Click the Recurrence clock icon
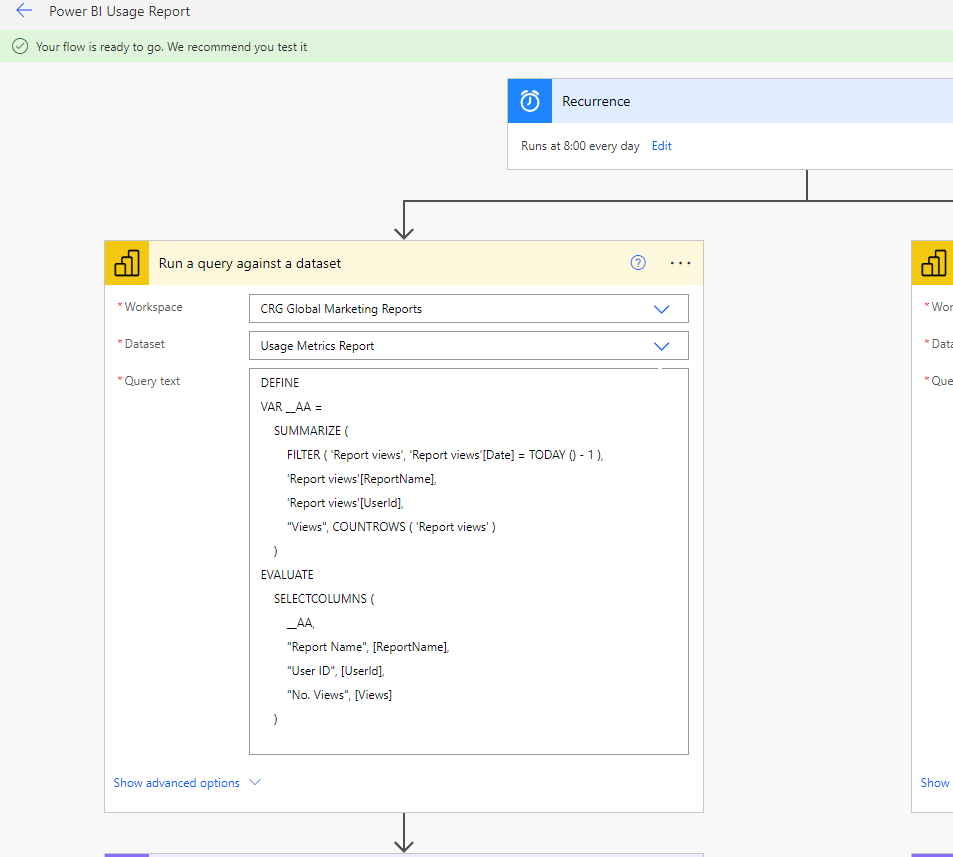This screenshot has width=953, height=857. point(529,100)
